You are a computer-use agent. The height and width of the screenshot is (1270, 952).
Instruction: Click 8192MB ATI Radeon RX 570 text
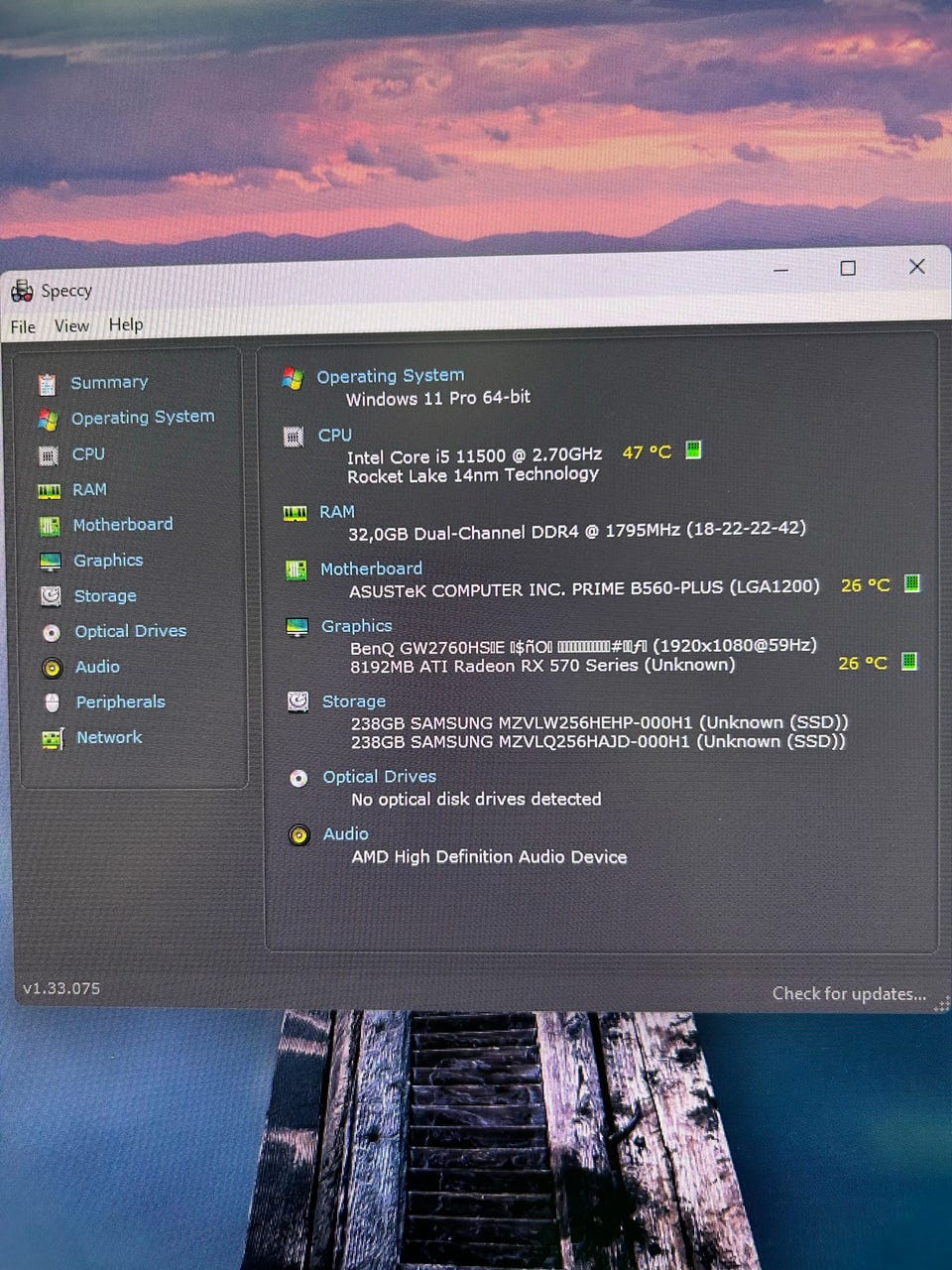pyautogui.click(x=542, y=666)
